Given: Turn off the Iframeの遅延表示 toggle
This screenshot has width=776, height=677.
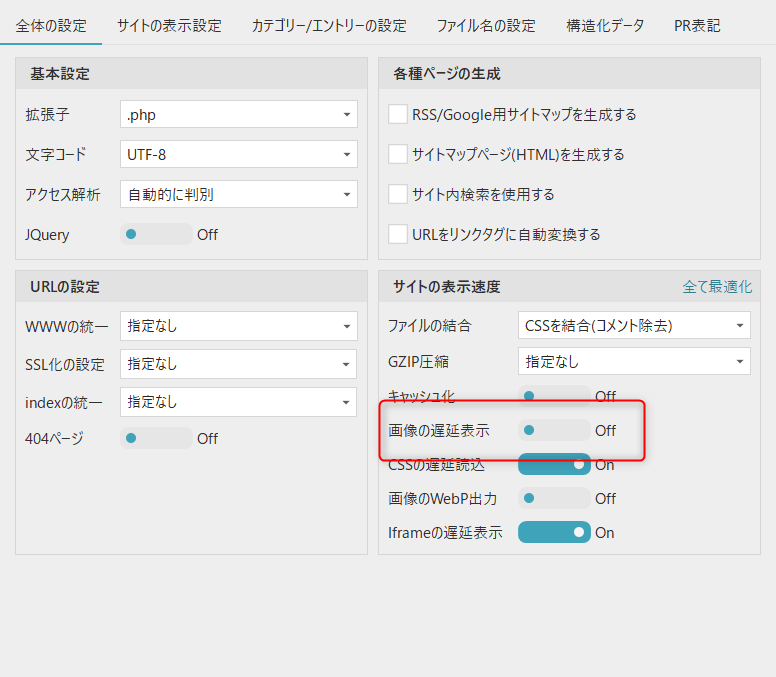Looking at the screenshot, I should tap(554, 533).
